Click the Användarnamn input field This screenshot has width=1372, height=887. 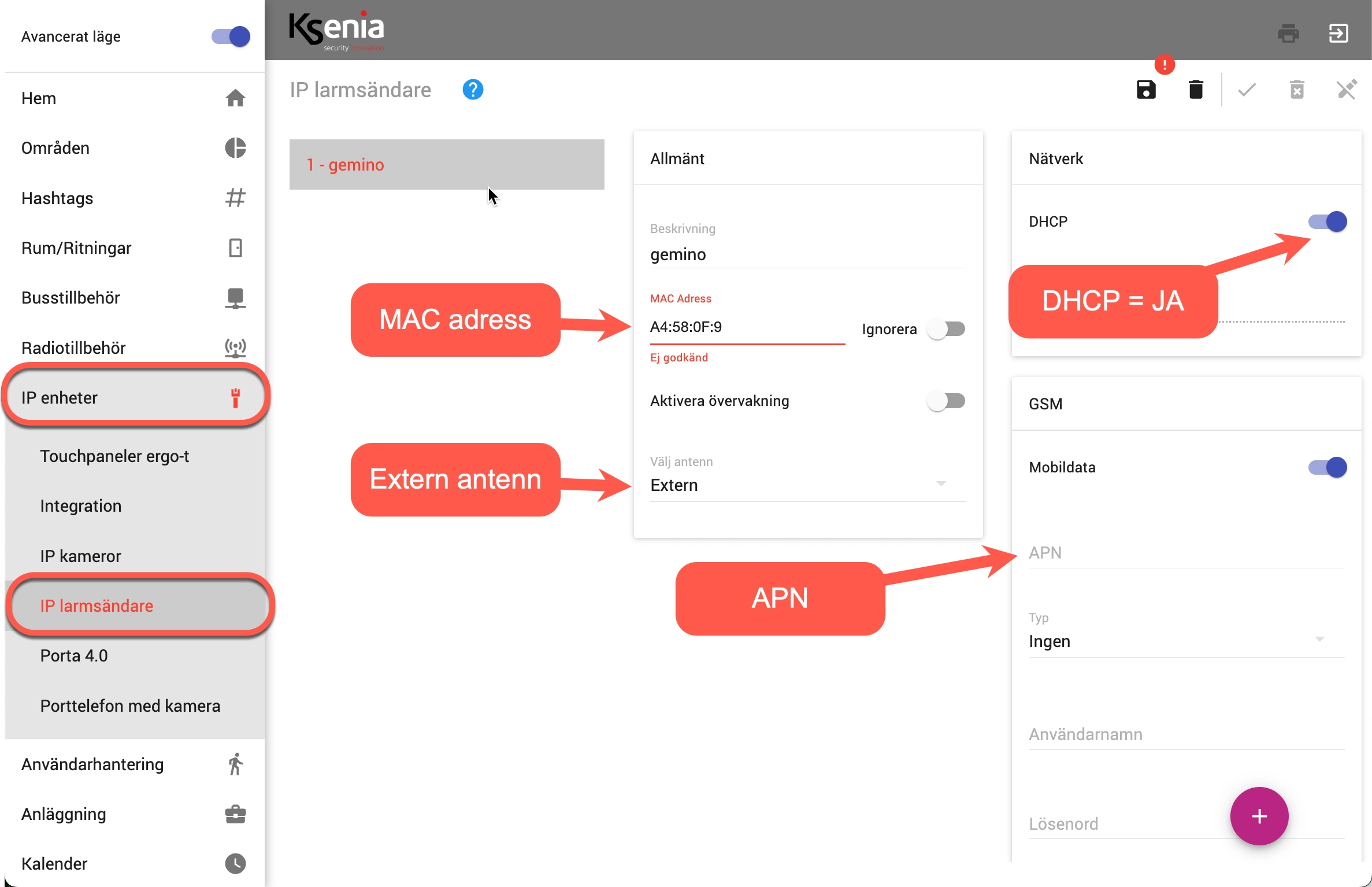(1186, 734)
